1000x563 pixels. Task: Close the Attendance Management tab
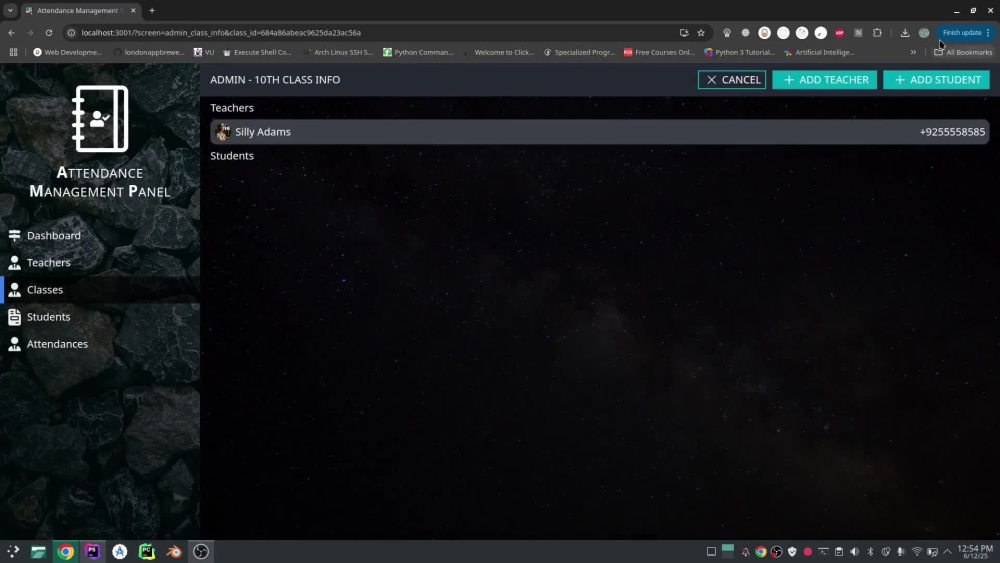tap(133, 10)
